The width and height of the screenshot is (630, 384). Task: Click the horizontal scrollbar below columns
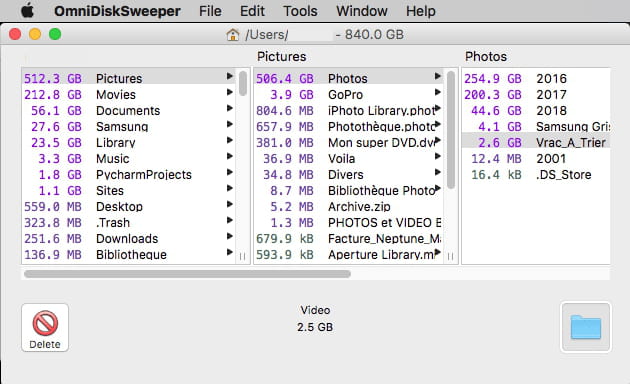pyautogui.click(x=187, y=274)
